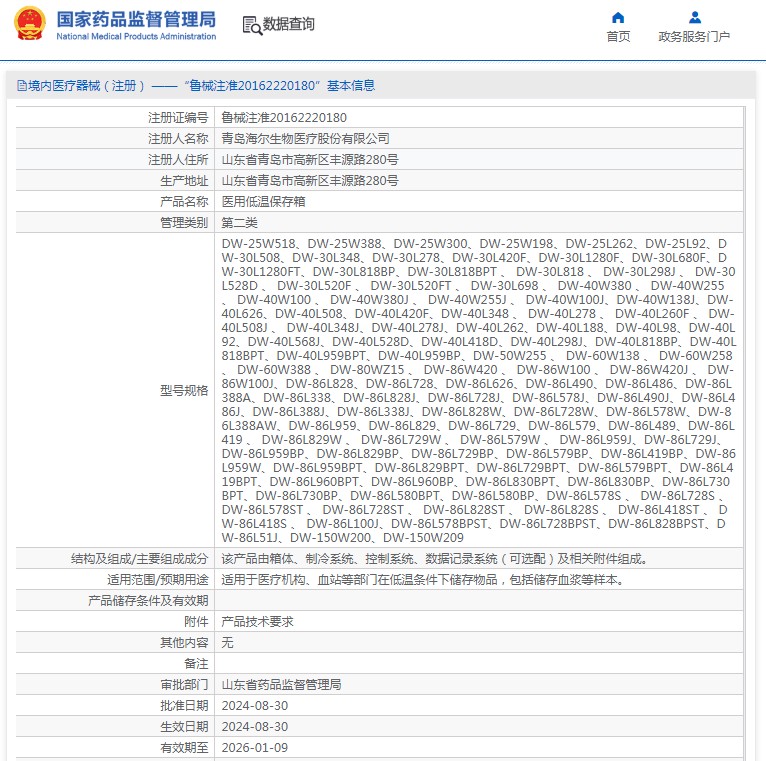Click the management category 第二类 cell
This screenshot has height=761, width=766.
pos(239,222)
